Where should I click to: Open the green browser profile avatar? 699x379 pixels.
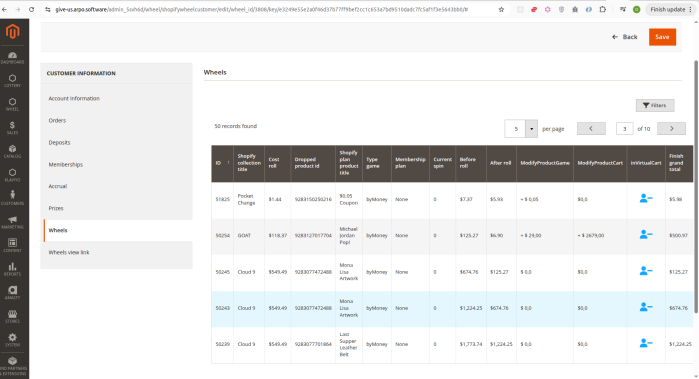coord(637,9)
